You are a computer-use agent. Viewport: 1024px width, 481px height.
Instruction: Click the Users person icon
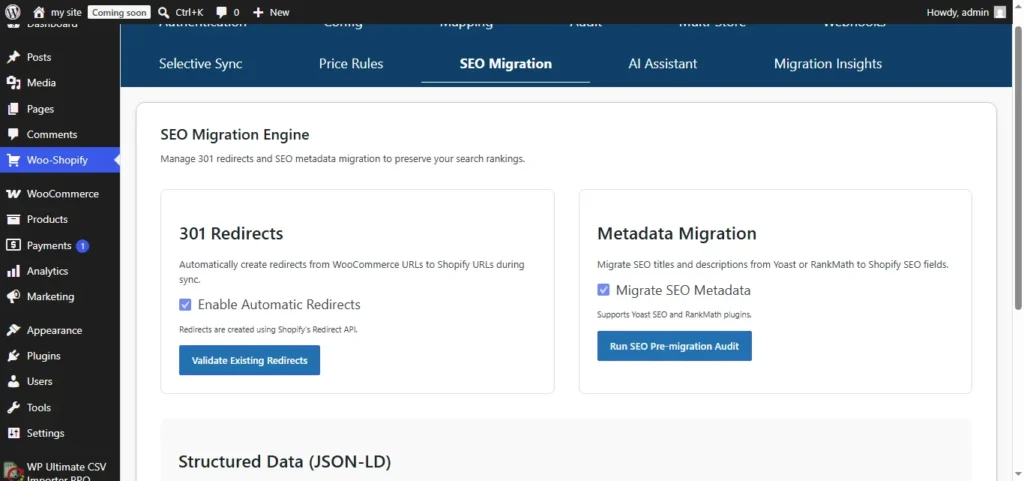(x=13, y=381)
